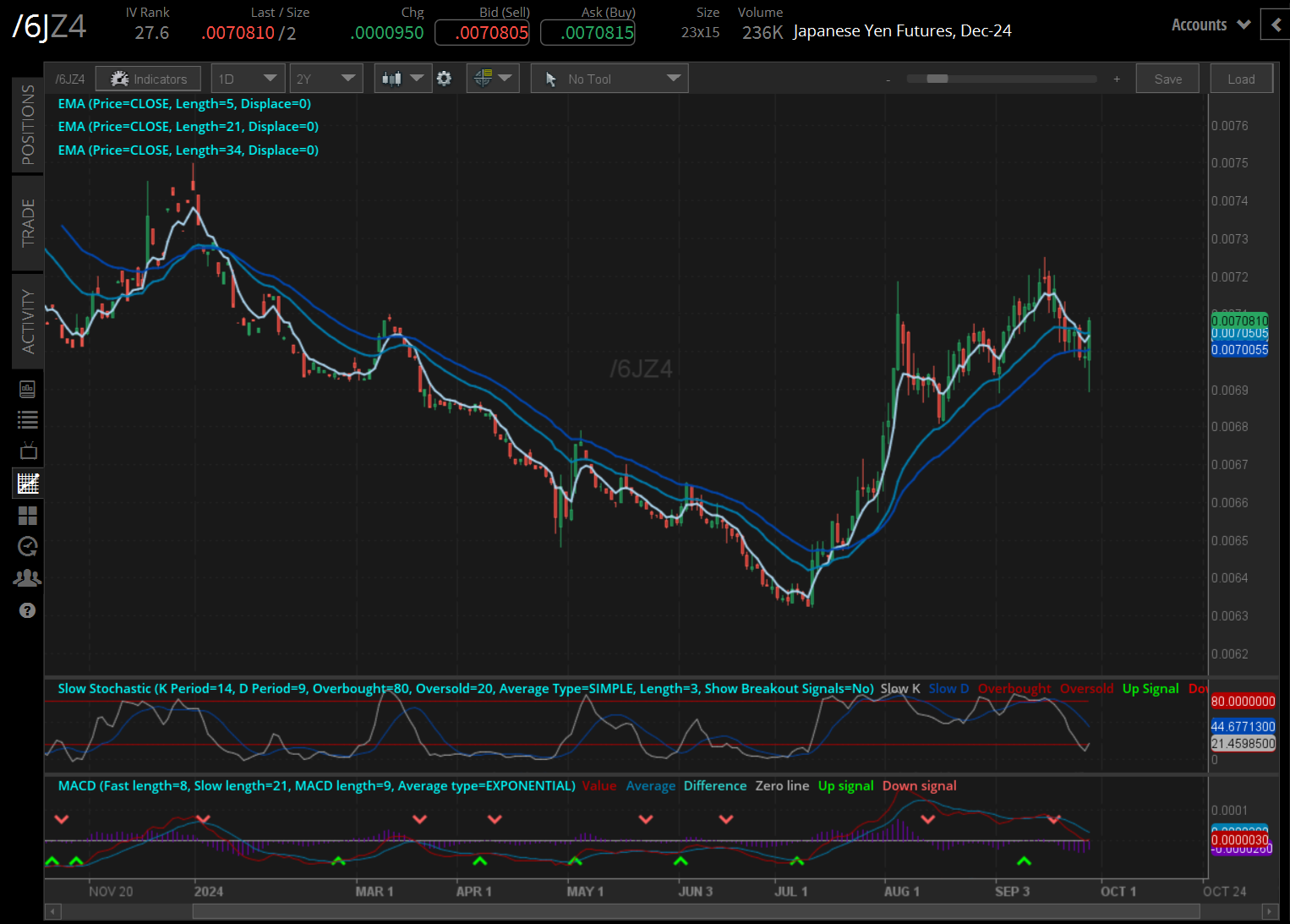Viewport: 1290px width, 924px height.
Task: Expand the 1D interval dropdown
Action: pos(247,79)
